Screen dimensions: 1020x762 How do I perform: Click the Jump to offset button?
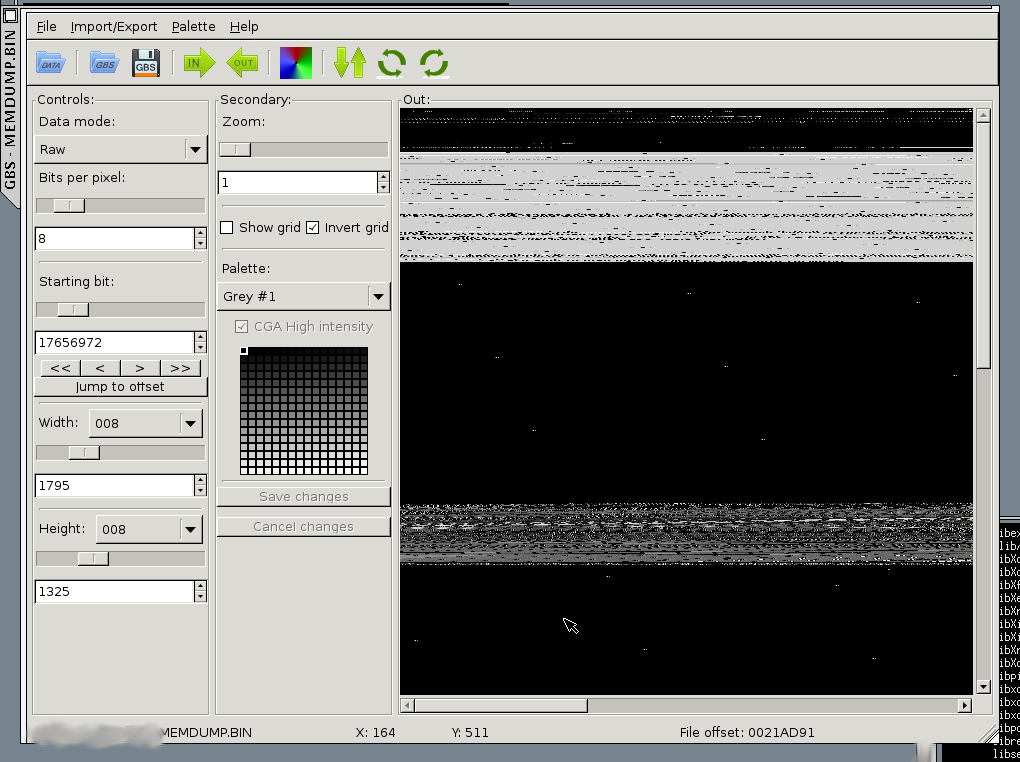point(120,386)
